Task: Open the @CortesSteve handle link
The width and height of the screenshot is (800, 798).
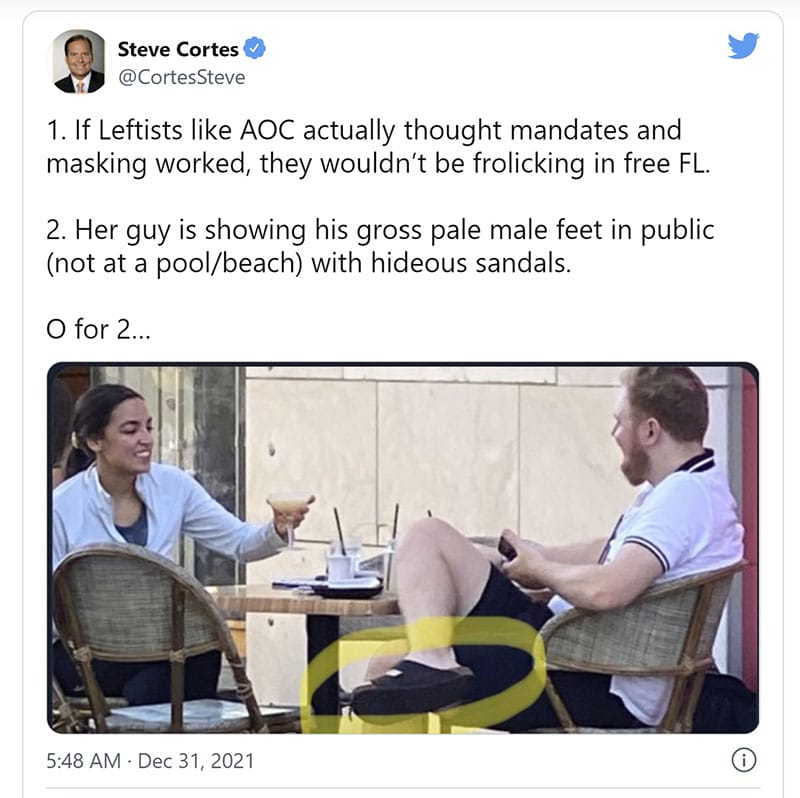Action: 182,77
